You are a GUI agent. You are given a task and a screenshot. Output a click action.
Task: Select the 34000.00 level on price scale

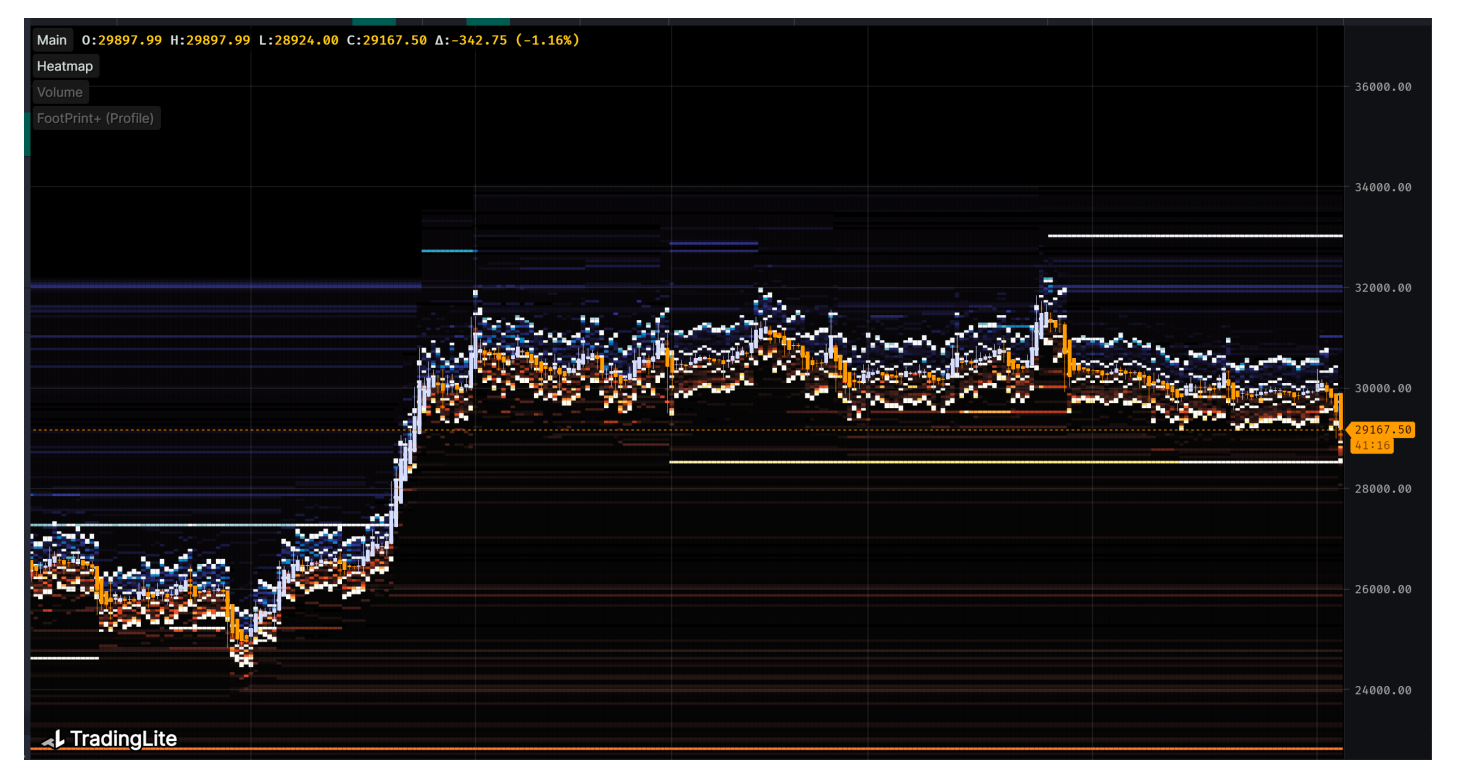(x=1382, y=187)
